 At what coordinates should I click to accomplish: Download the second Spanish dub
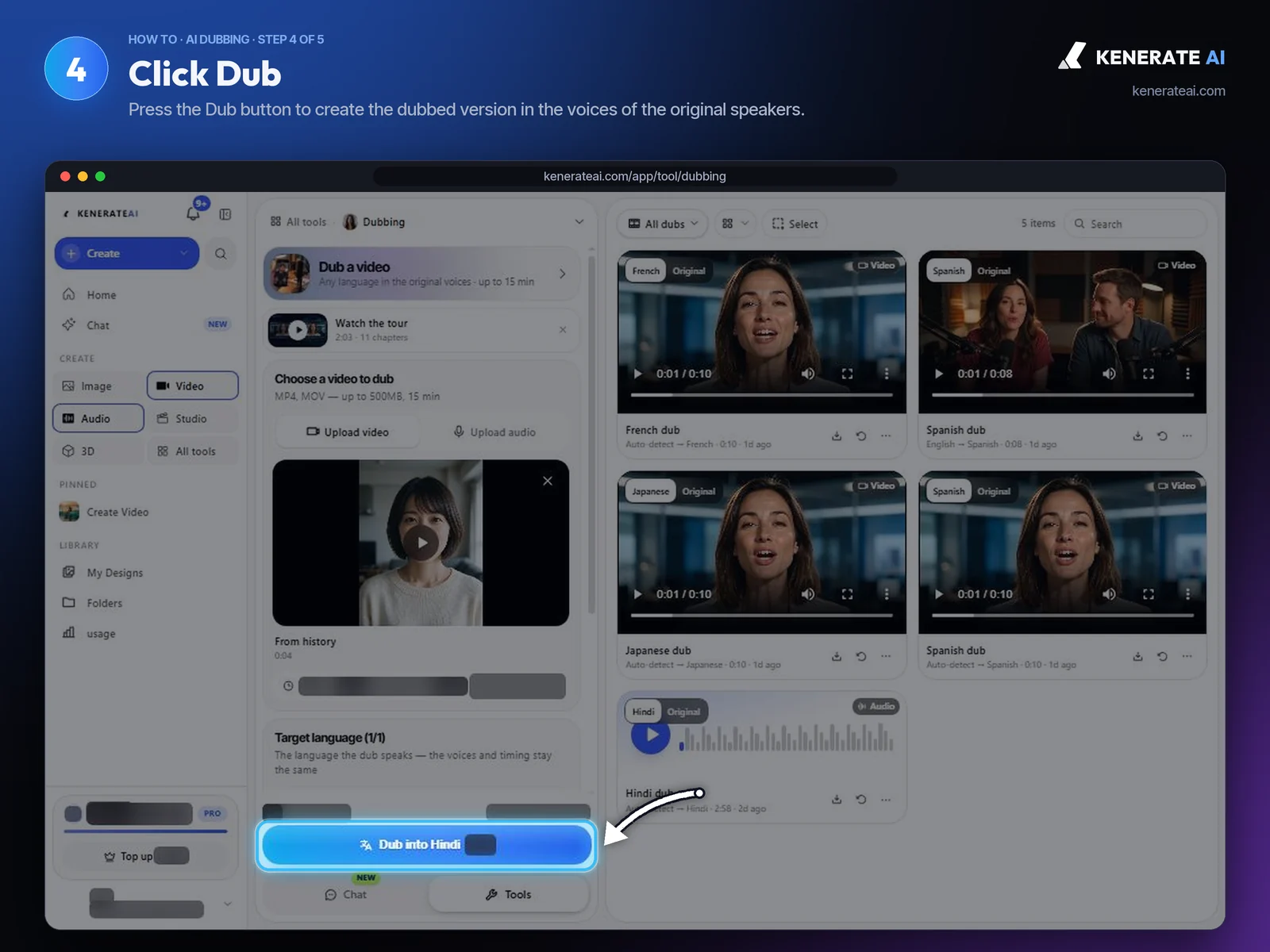(1137, 656)
